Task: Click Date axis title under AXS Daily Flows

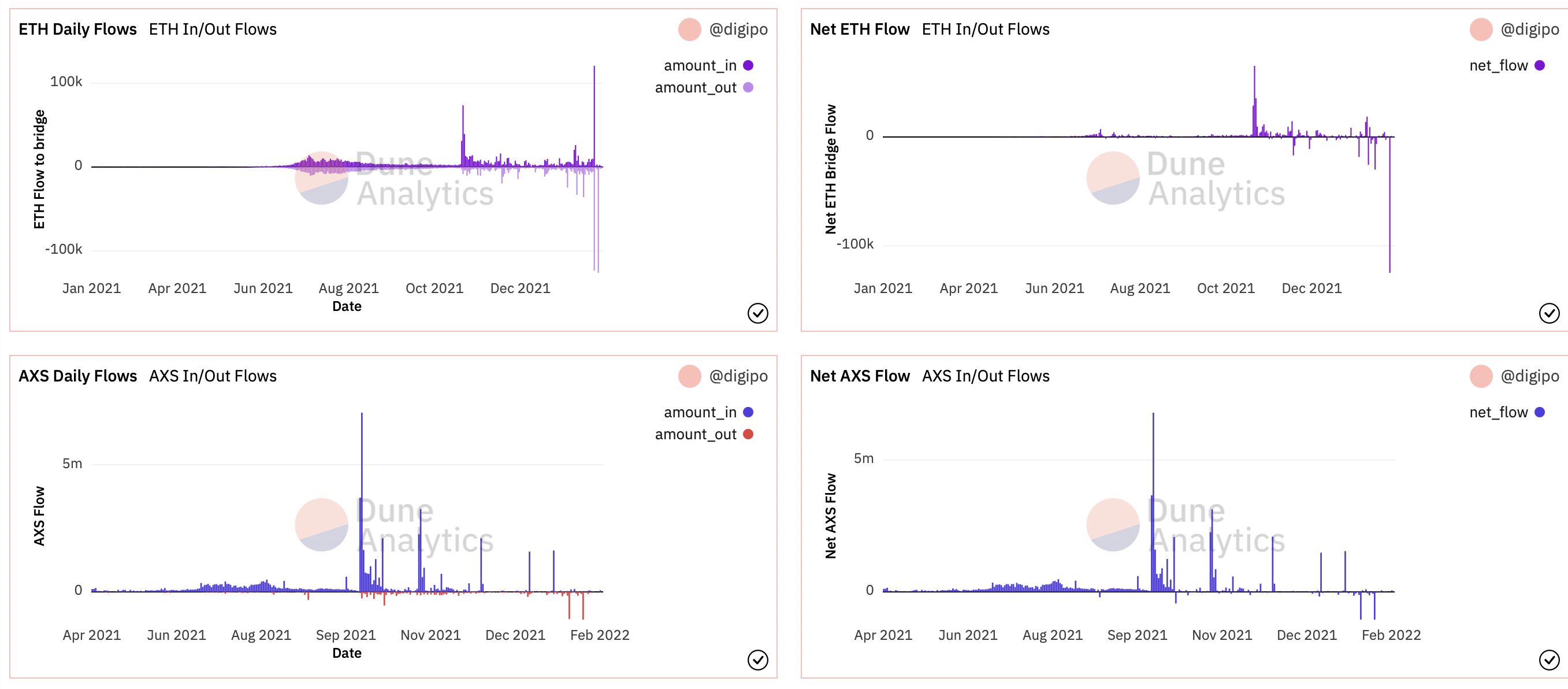Action: pos(347,653)
